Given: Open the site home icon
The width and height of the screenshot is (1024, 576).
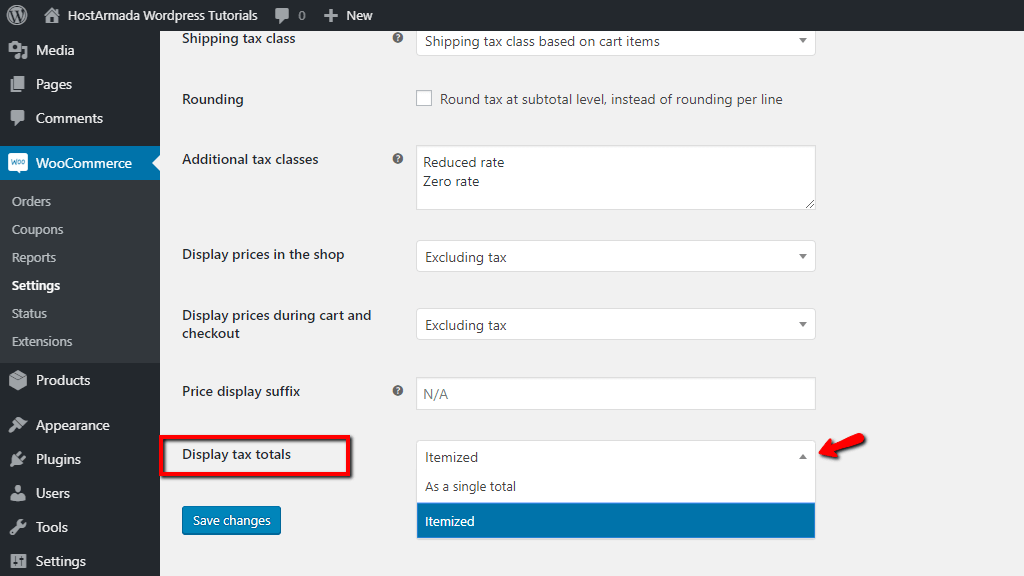Looking at the screenshot, I should 52,15.
